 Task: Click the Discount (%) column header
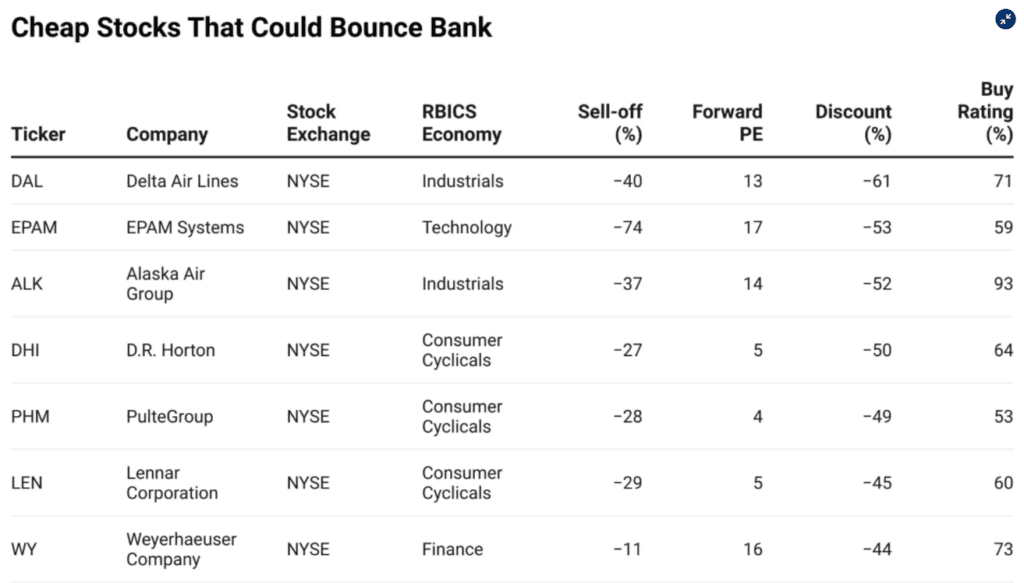click(x=853, y=123)
